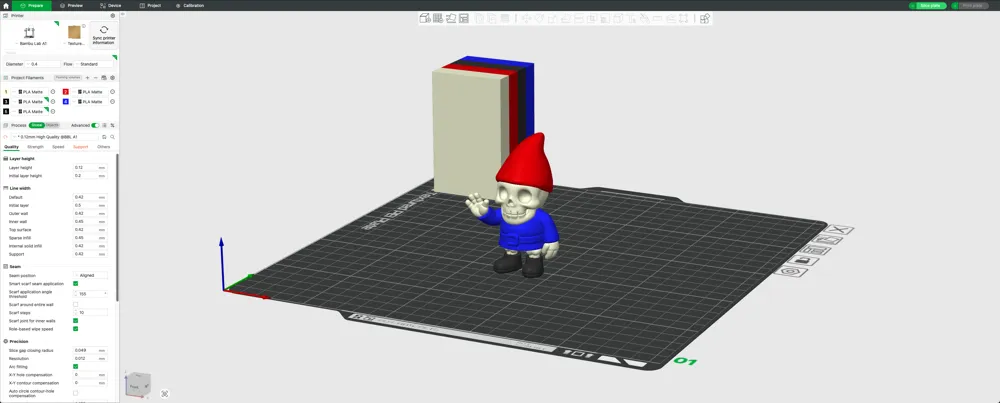The width and height of the screenshot is (1000, 403).
Task: Click the plate lock icon on bed edge
Action: pyautogui.click(x=802, y=260)
